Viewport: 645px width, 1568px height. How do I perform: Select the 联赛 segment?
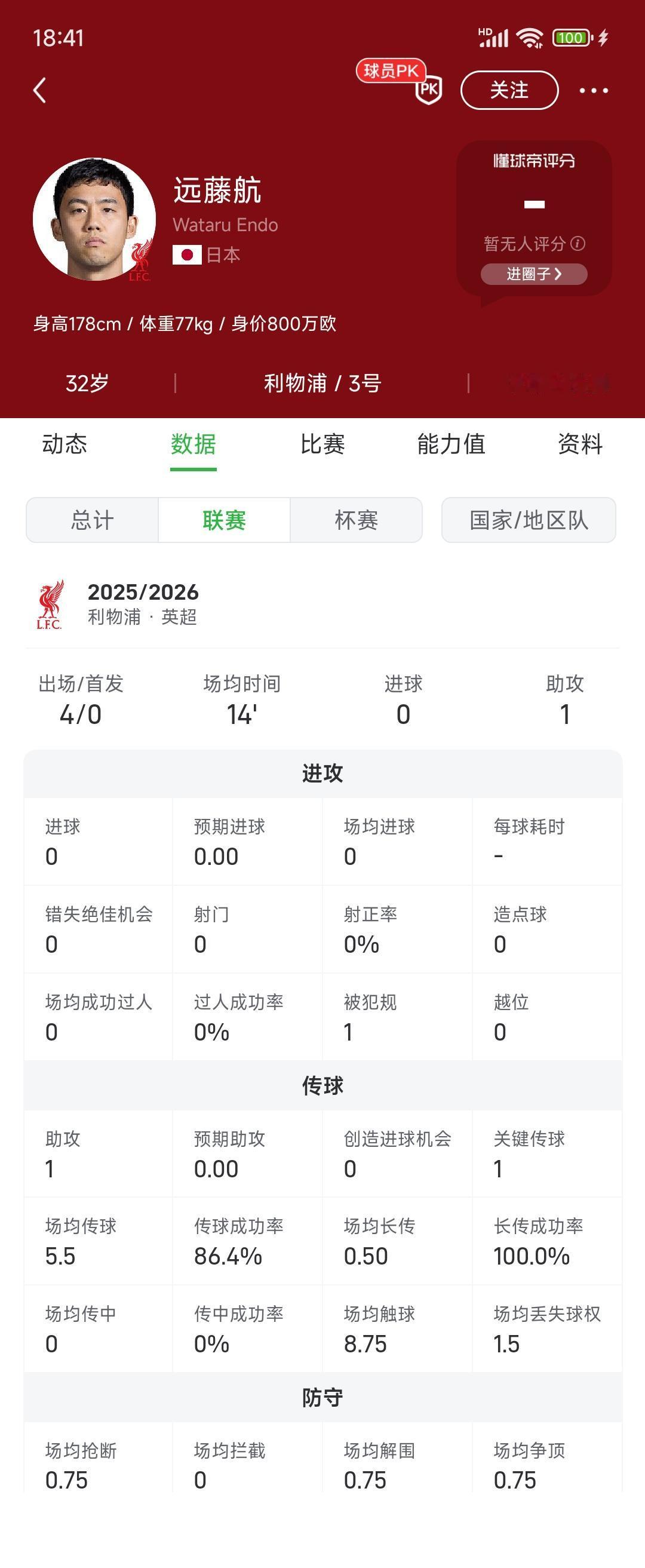tap(225, 520)
